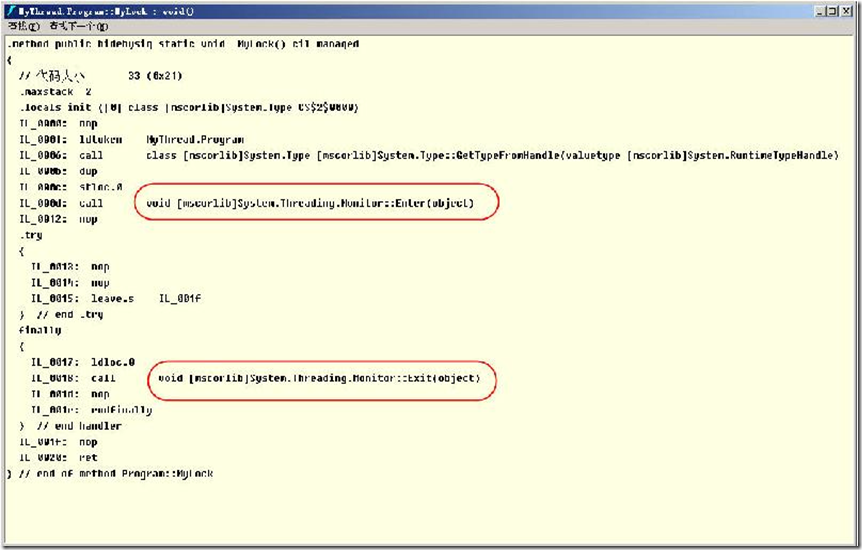The image size is (862, 550).
Task: Click the '// end handler' comment
Action: click(79, 426)
